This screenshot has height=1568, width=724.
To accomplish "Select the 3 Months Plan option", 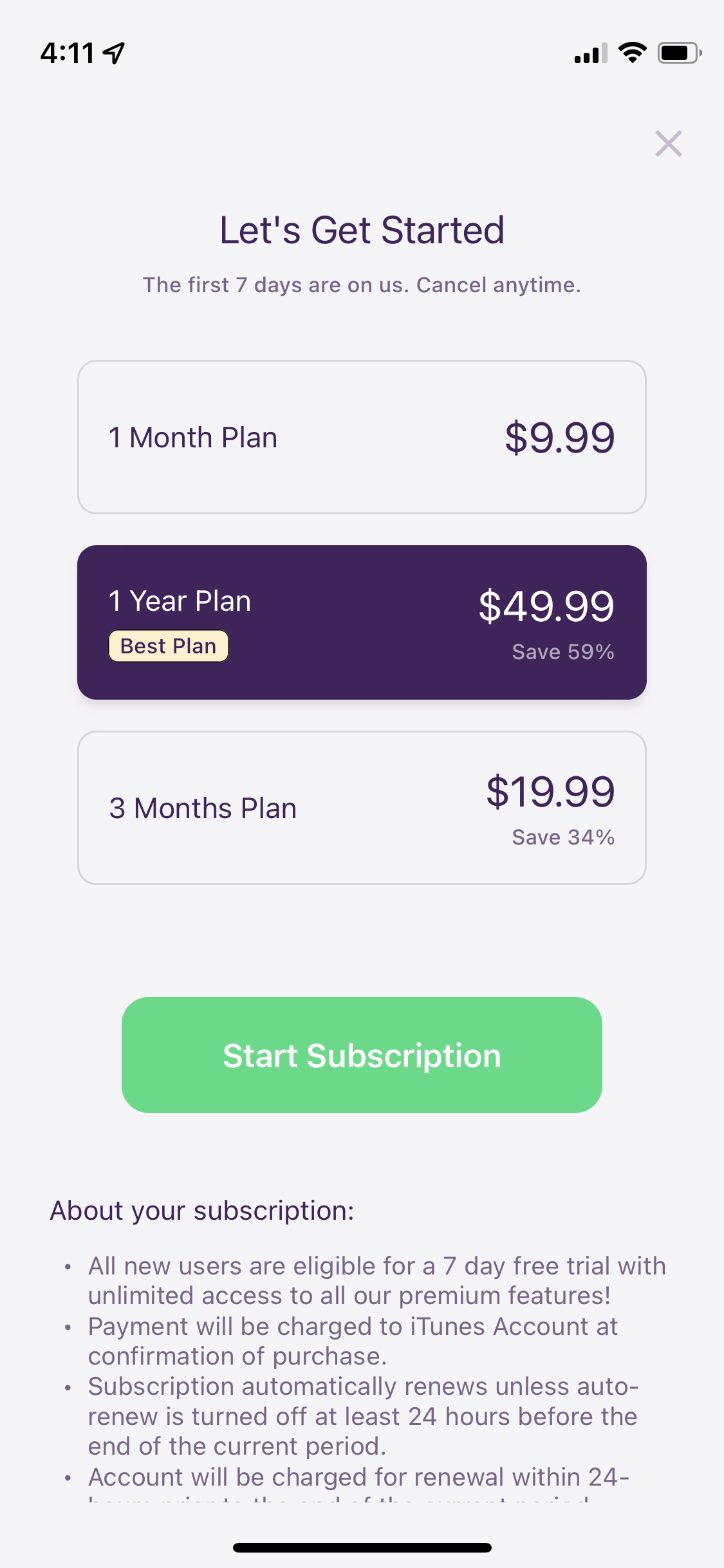I will [x=362, y=807].
